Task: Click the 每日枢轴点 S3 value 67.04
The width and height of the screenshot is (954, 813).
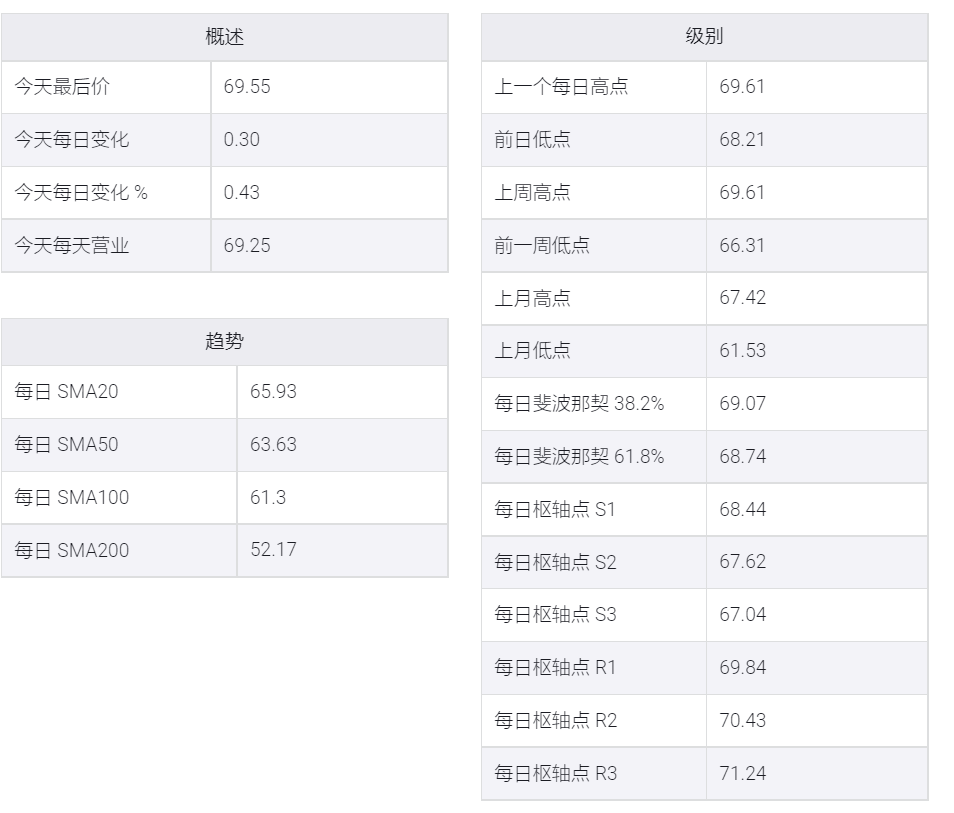Action: tap(742, 615)
